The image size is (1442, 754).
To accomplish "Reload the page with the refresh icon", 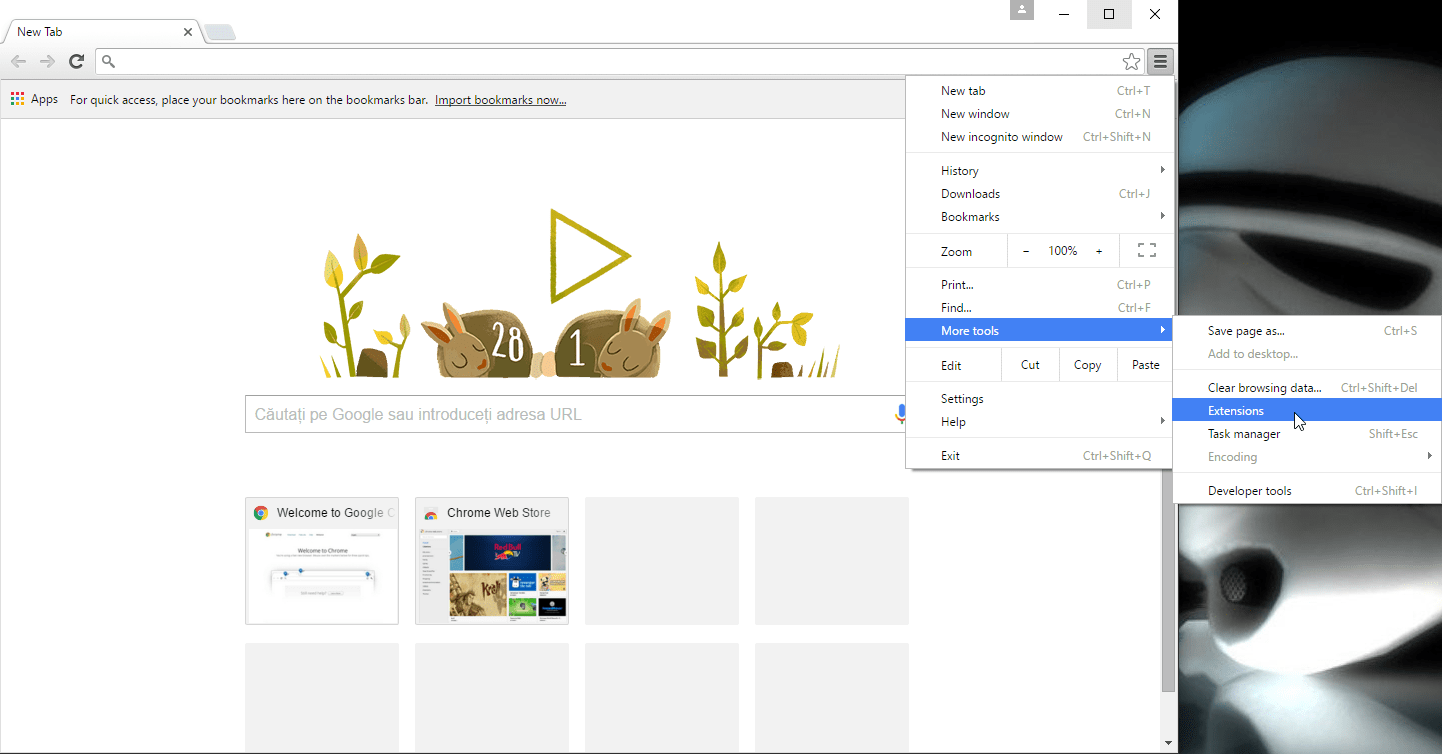I will click(x=76, y=62).
